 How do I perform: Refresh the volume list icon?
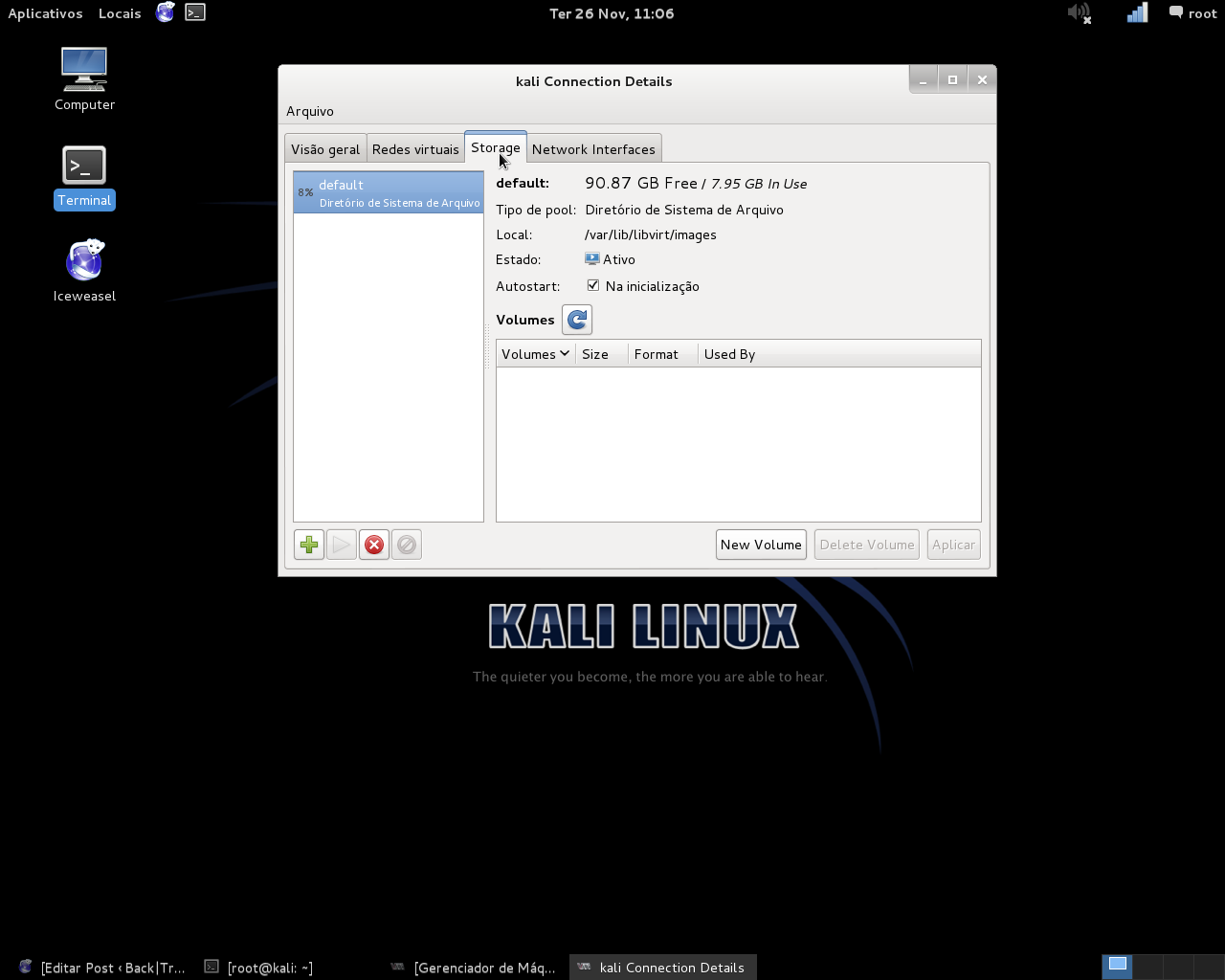[577, 320]
